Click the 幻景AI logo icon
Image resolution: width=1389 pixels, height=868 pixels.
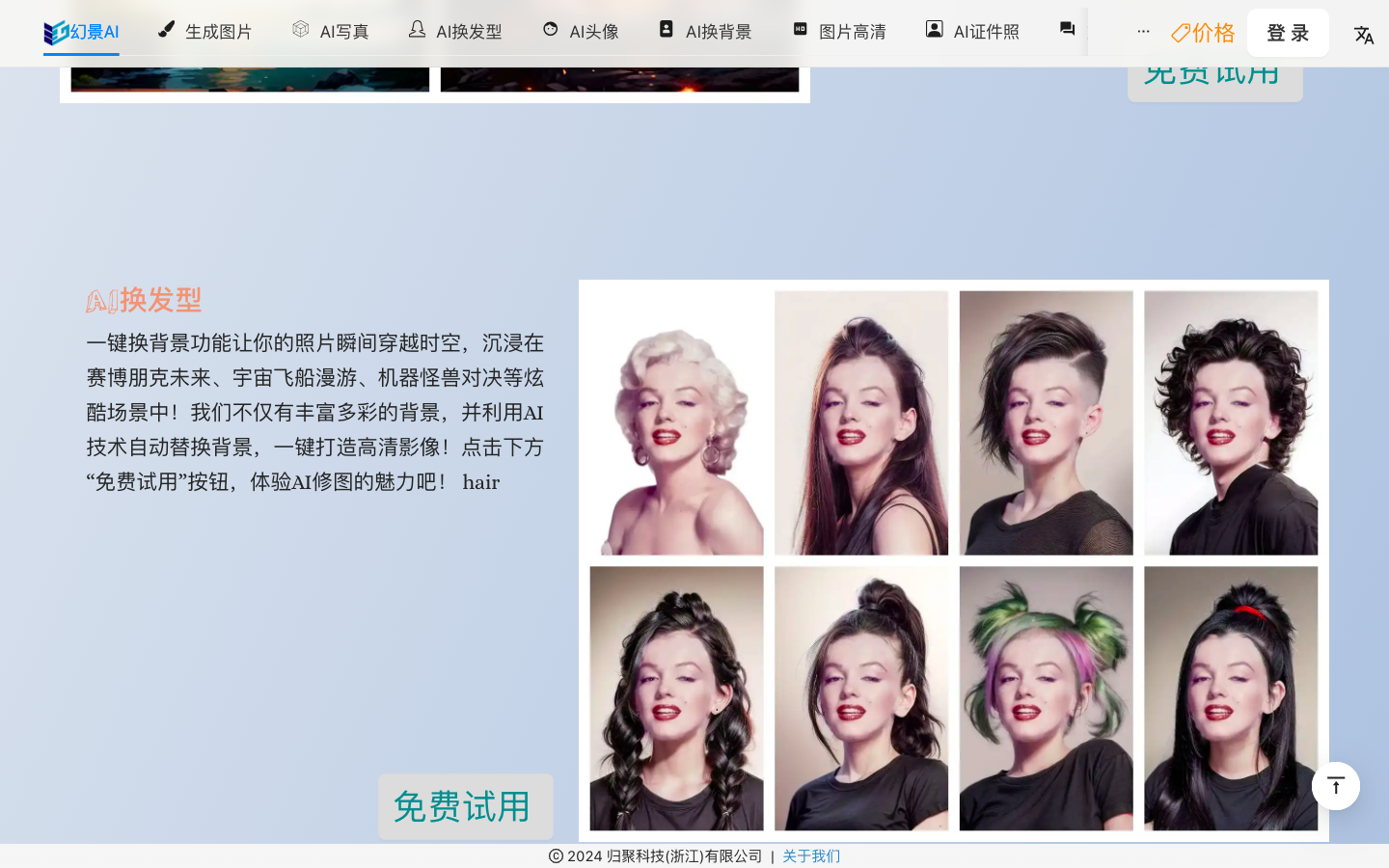point(56,32)
